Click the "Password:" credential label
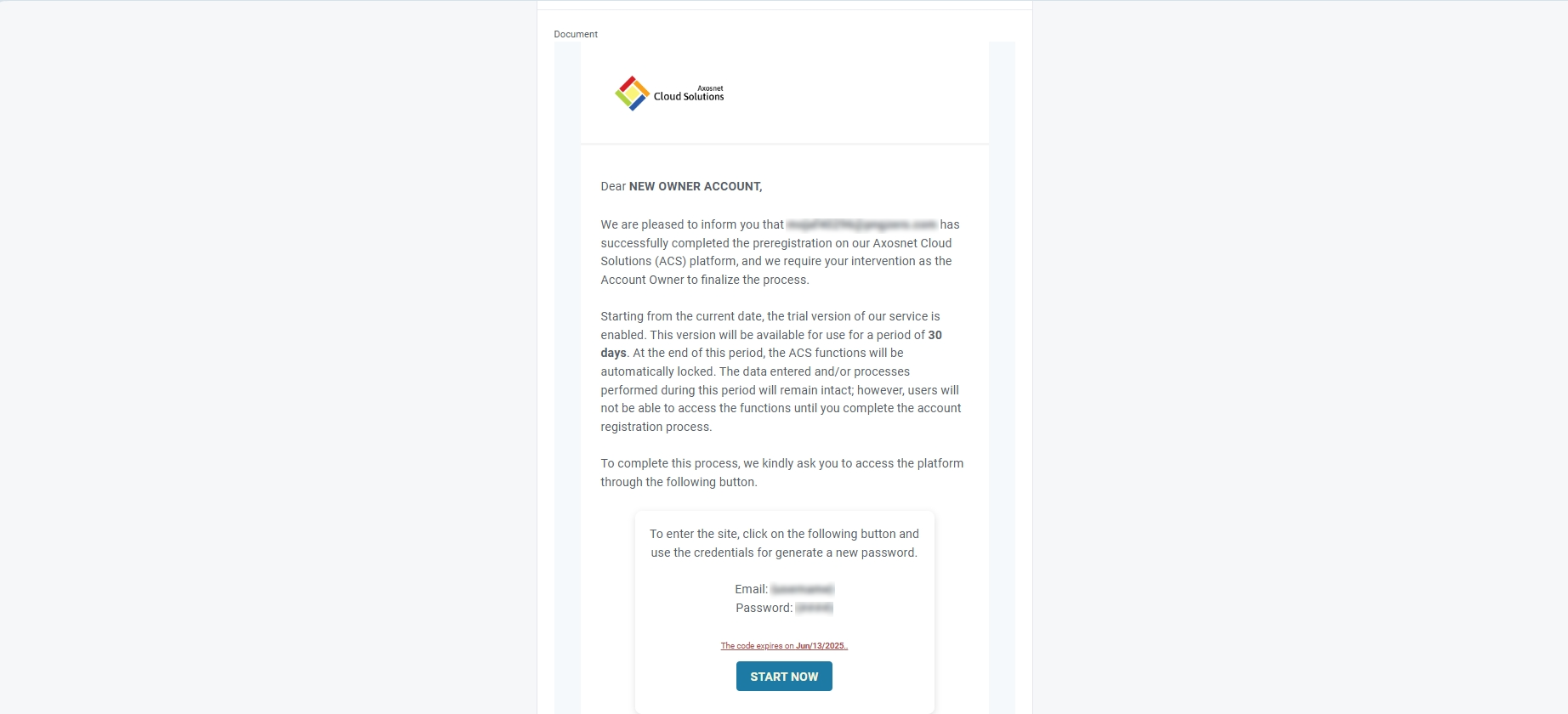The height and width of the screenshot is (714, 1568). pos(764,608)
